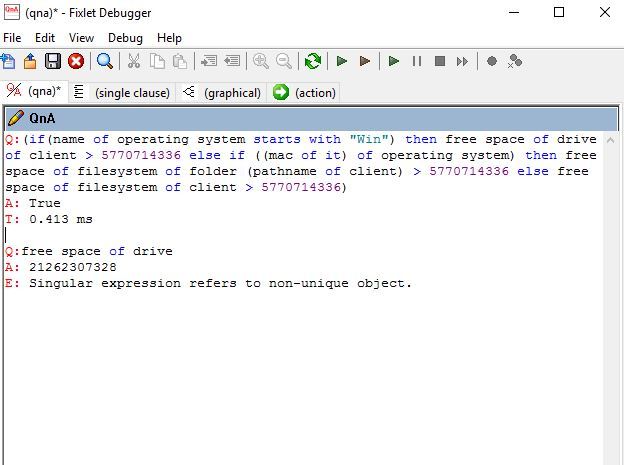
Task: Click the Open file folder icon
Action: click(30, 61)
